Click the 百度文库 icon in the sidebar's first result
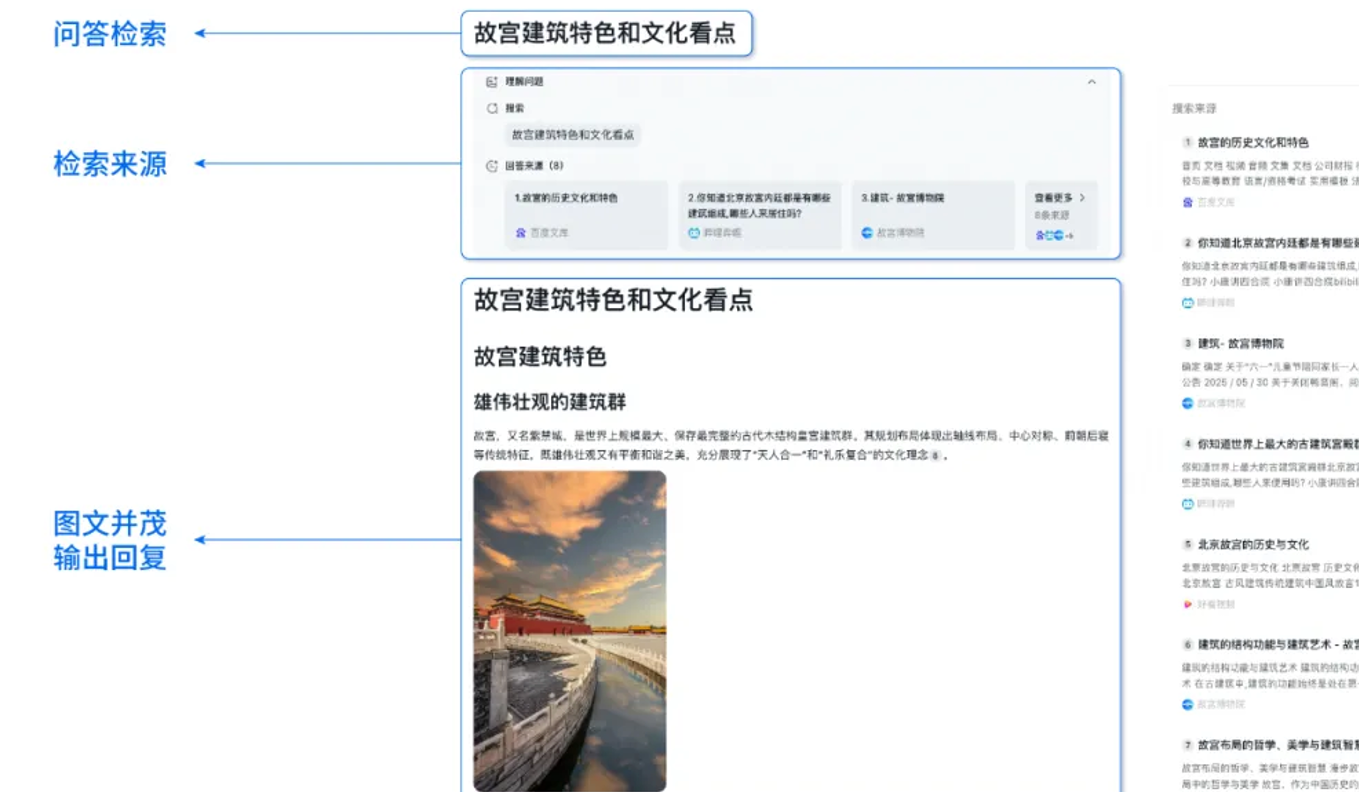Viewport: 1359px width, 792px height. 1188,202
